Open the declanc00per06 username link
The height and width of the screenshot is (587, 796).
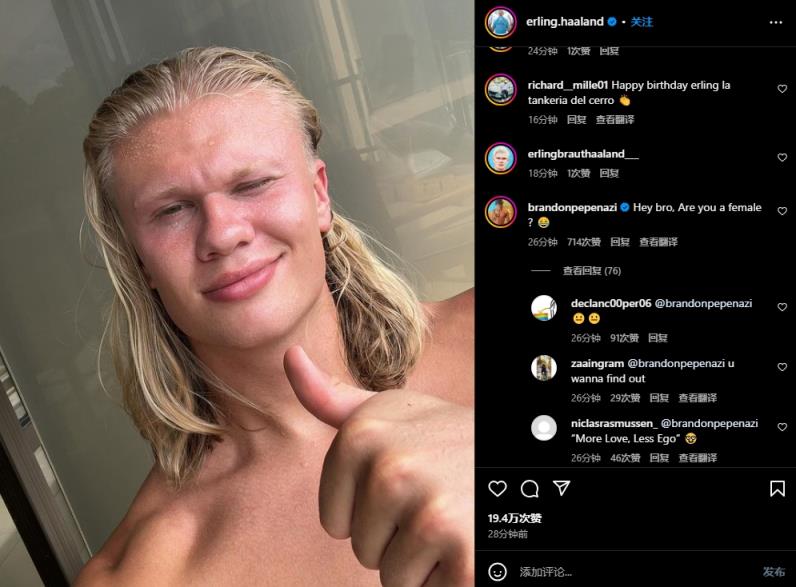pyautogui.click(x=611, y=303)
